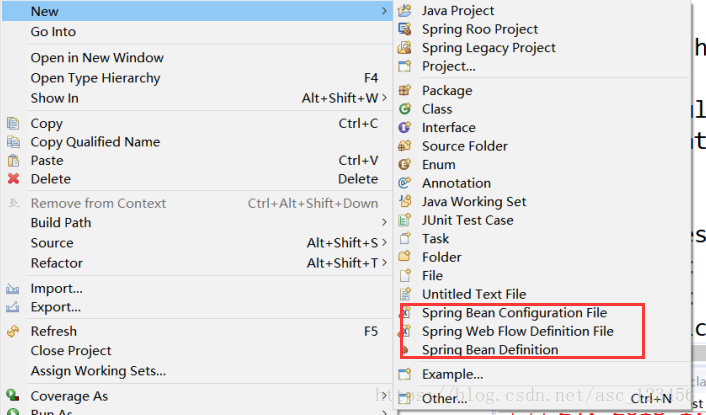Click the purple Interface icon

pos(405,127)
